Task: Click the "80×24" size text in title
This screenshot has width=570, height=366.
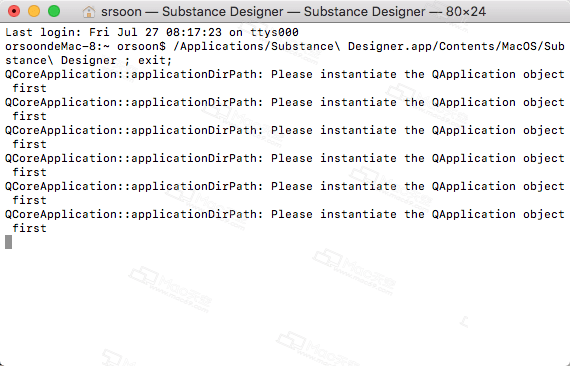Action: [x=466, y=12]
